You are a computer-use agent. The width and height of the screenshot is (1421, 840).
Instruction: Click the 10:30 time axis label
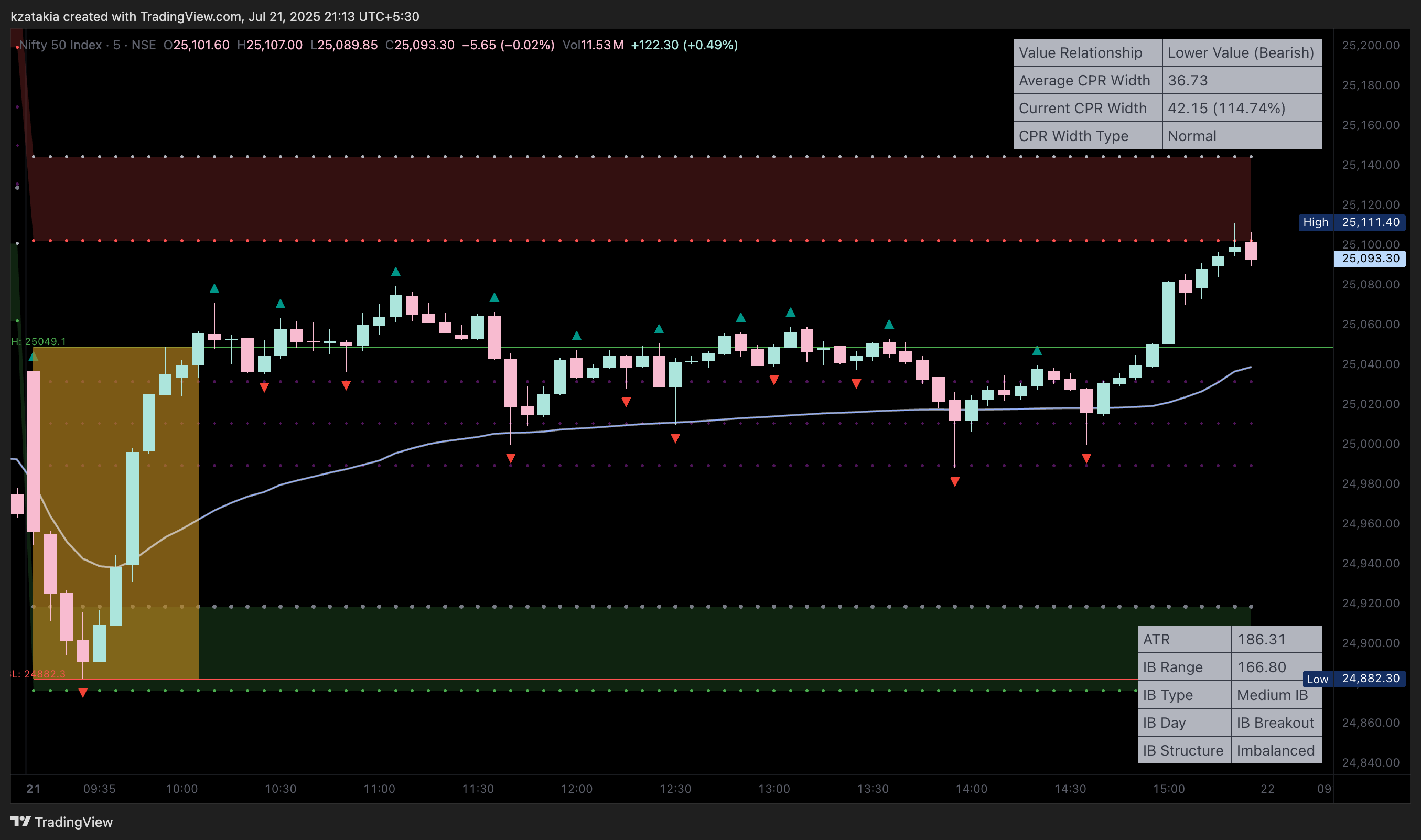pyautogui.click(x=281, y=789)
